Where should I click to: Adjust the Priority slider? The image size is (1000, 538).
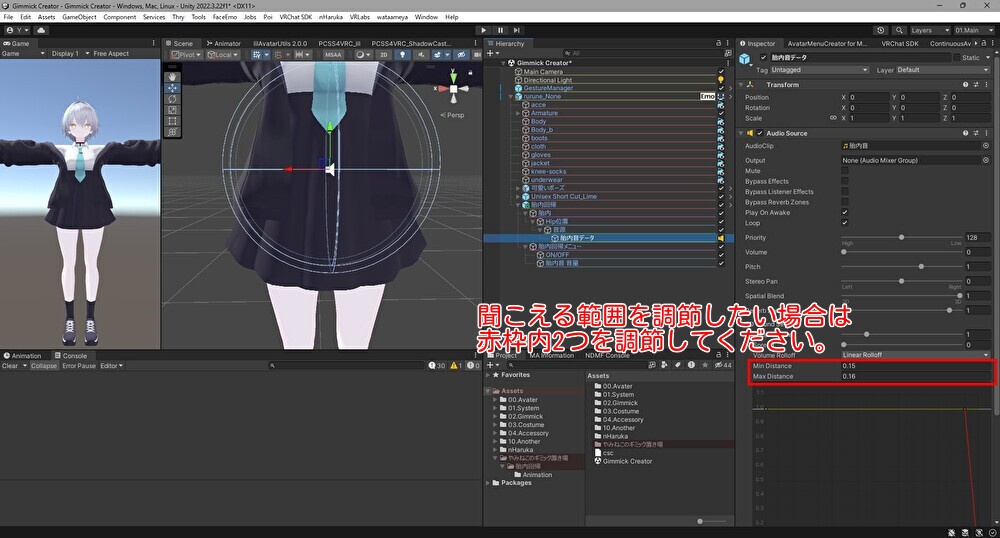click(x=902, y=237)
